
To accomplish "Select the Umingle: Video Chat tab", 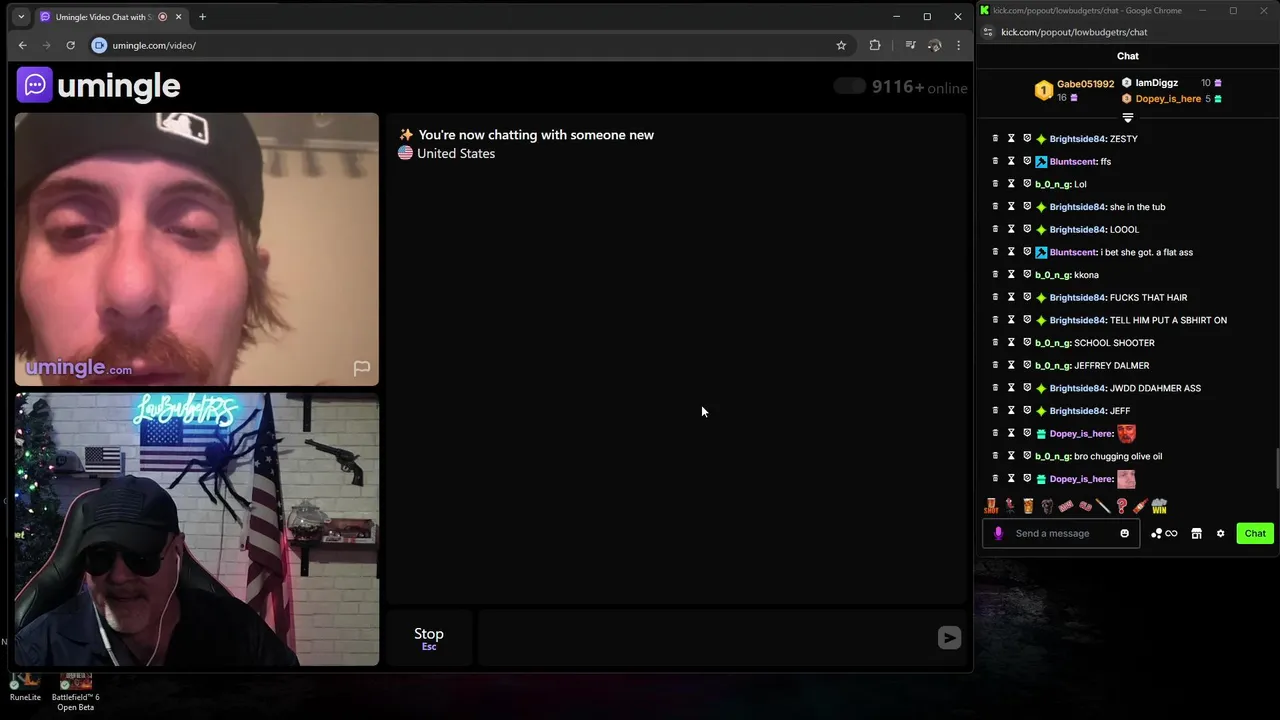I will click(104, 17).
